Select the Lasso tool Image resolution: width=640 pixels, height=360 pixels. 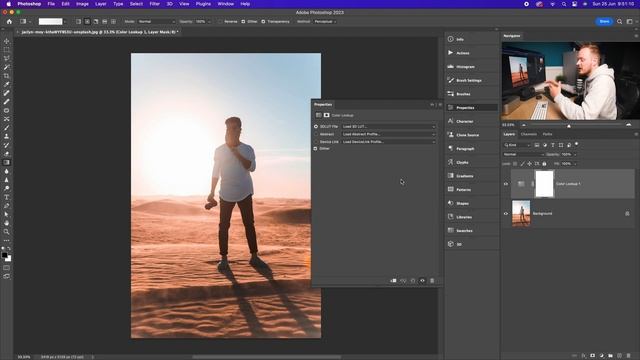[x=7, y=58]
